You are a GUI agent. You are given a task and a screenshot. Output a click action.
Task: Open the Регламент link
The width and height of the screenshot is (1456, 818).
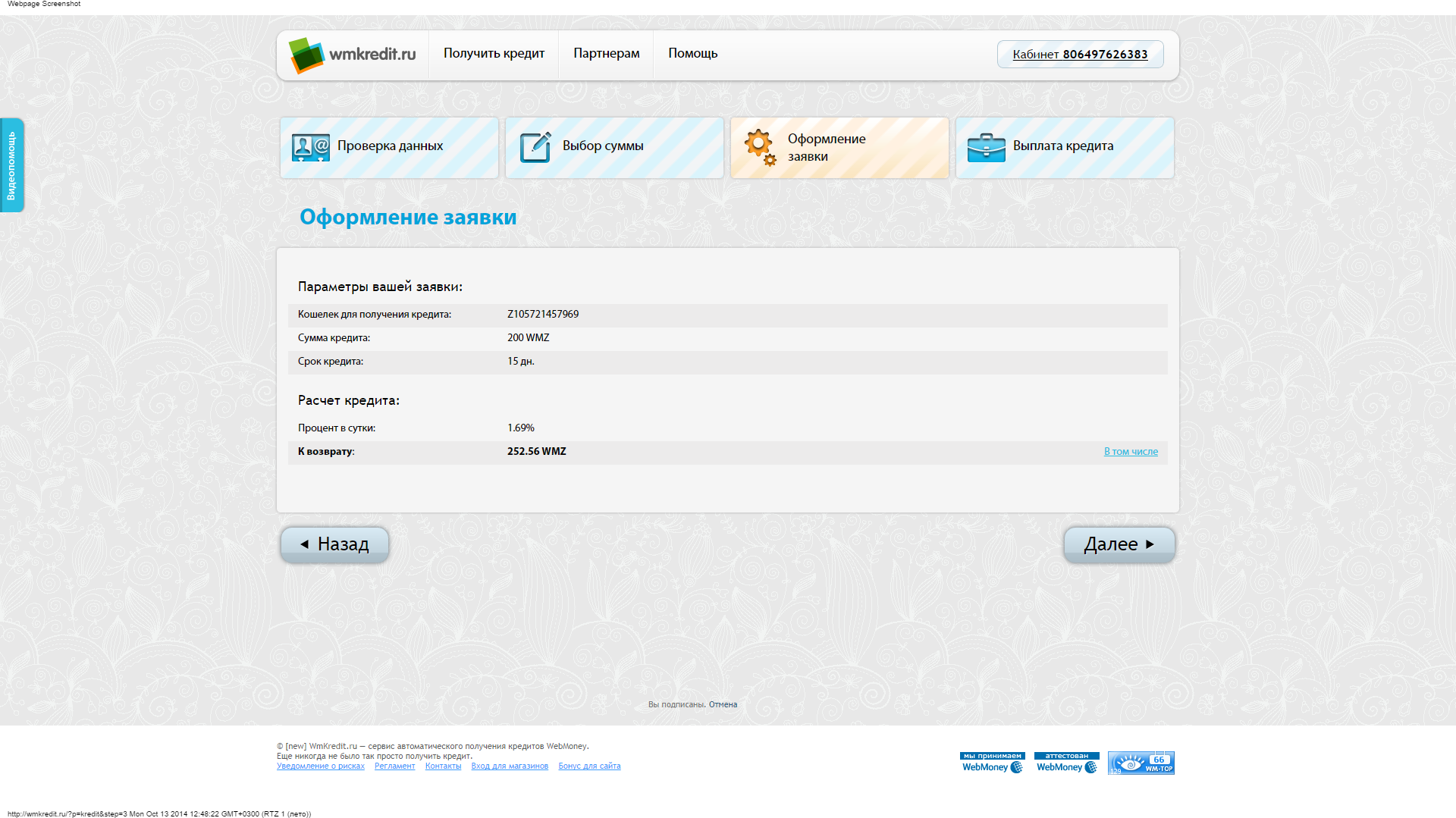394,766
